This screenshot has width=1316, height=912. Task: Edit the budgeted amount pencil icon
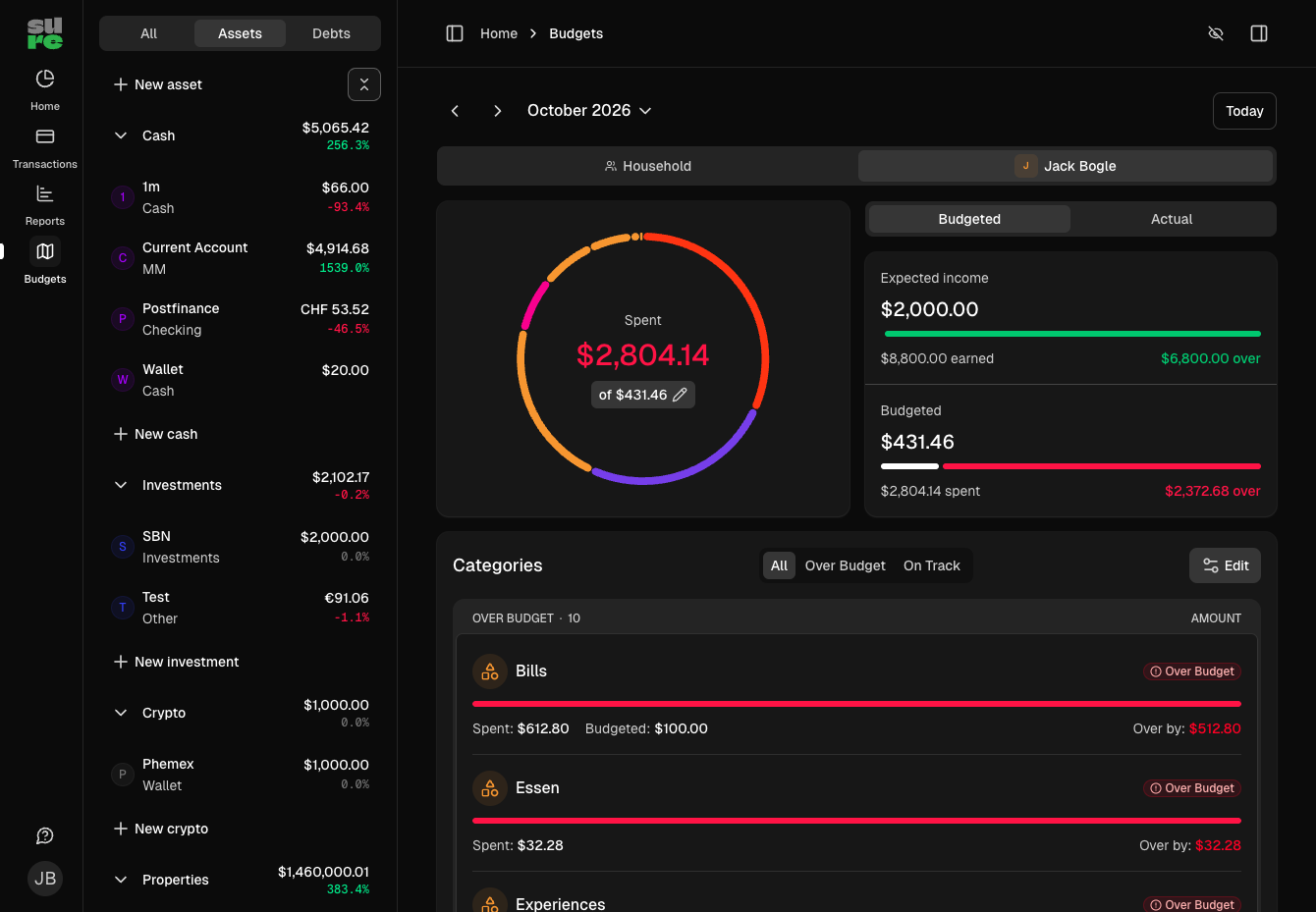pyautogui.click(x=680, y=395)
